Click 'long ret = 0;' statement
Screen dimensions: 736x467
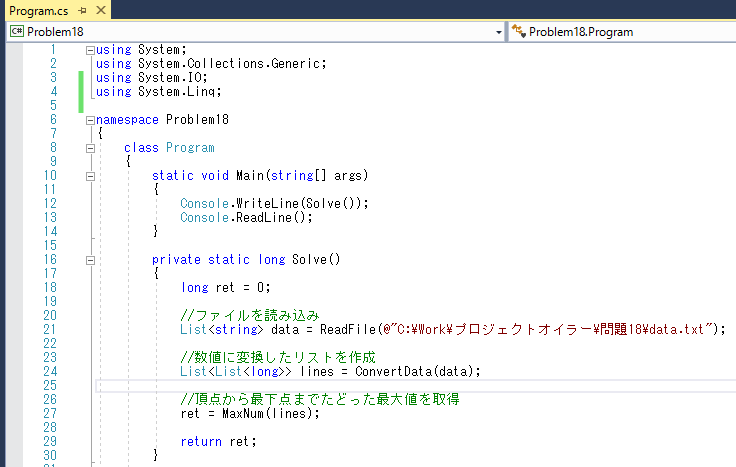226,288
